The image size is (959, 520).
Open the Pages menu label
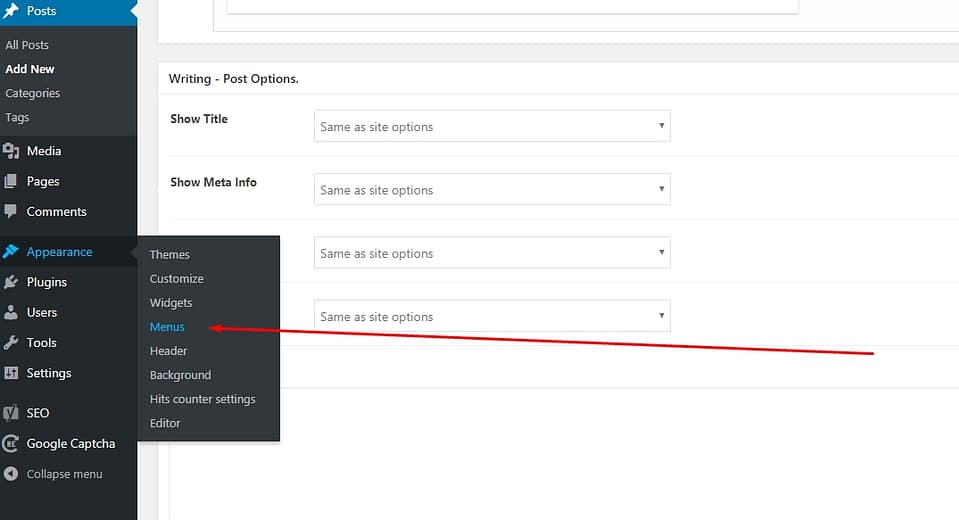(x=43, y=181)
